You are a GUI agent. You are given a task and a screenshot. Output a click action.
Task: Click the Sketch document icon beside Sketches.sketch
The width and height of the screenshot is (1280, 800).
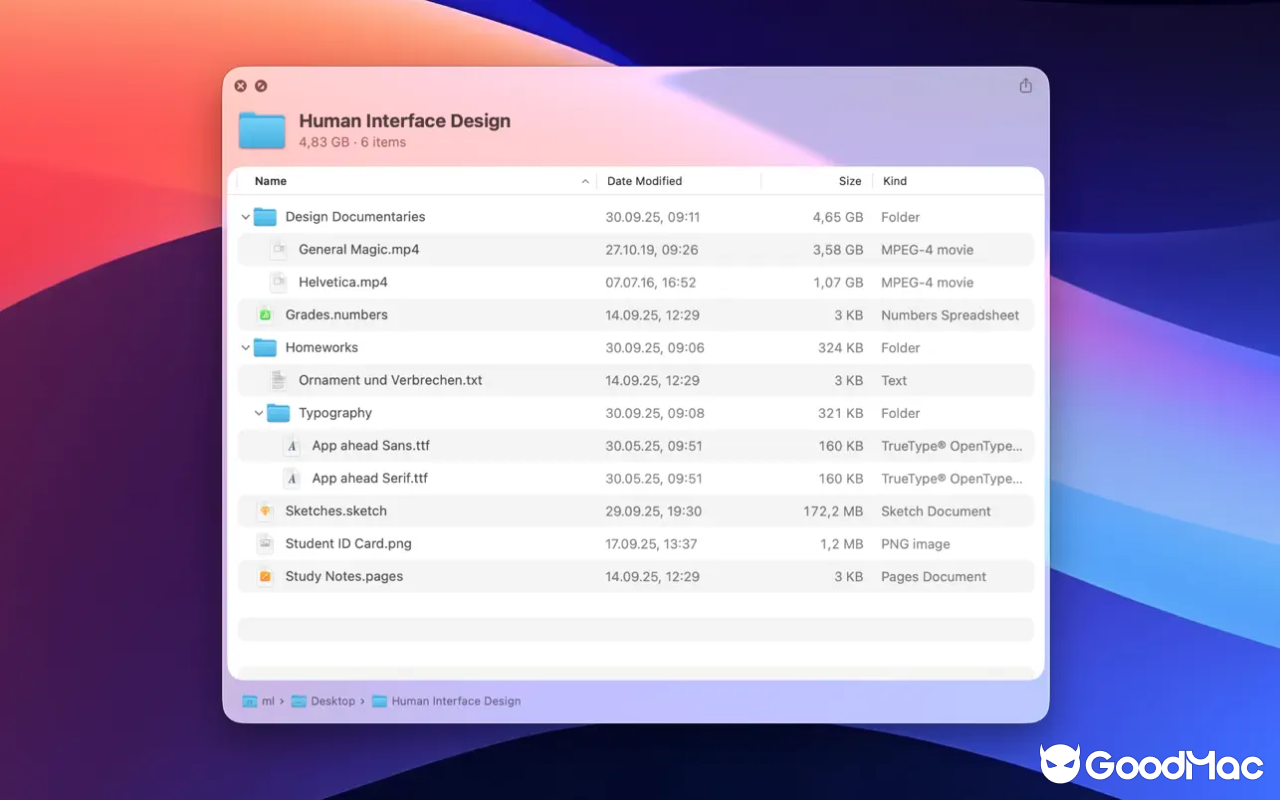point(264,511)
